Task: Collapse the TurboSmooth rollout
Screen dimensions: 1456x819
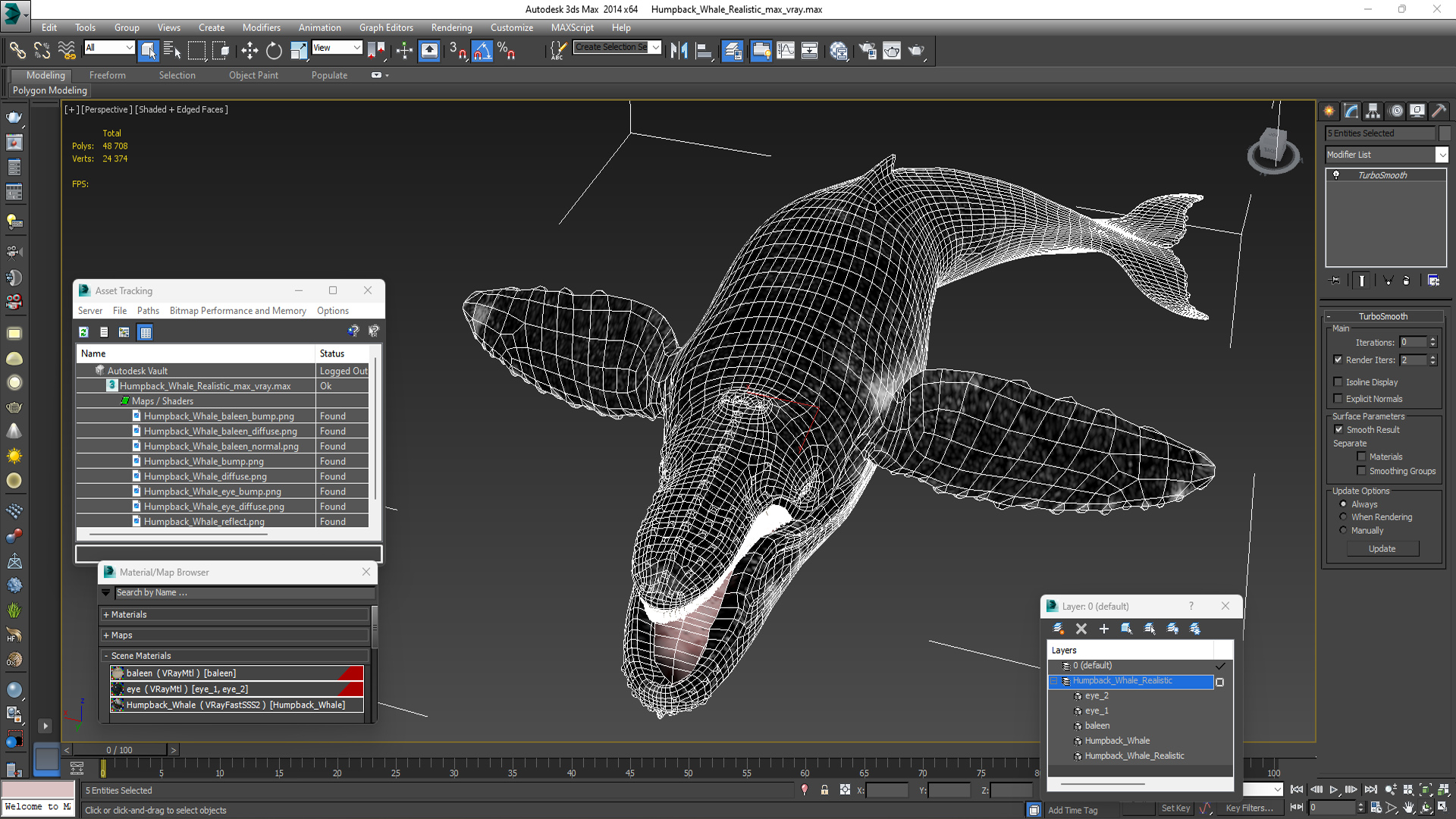Action: tap(1329, 316)
